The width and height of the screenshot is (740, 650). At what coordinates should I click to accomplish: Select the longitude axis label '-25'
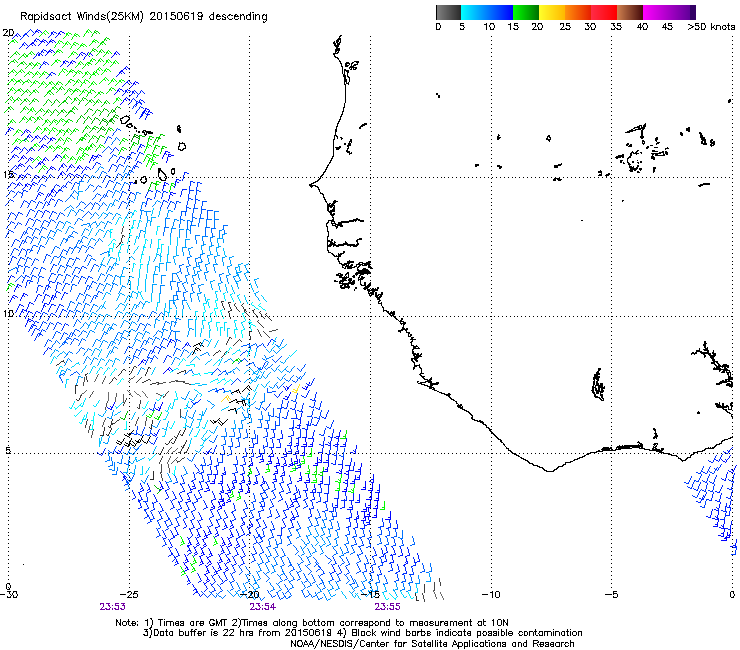coord(129,594)
